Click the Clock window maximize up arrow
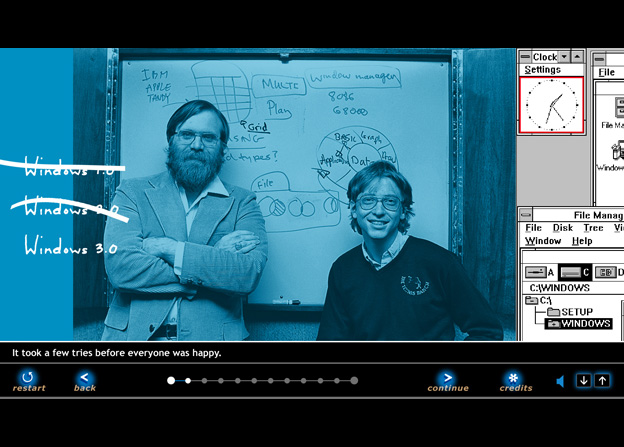The image size is (624, 447). (x=577, y=57)
